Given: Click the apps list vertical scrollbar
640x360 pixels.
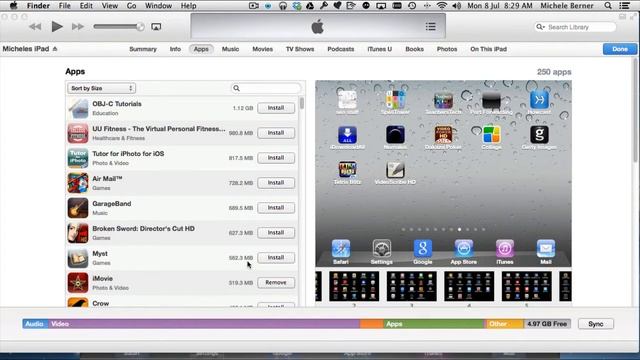Looking at the screenshot, I should tap(302, 103).
